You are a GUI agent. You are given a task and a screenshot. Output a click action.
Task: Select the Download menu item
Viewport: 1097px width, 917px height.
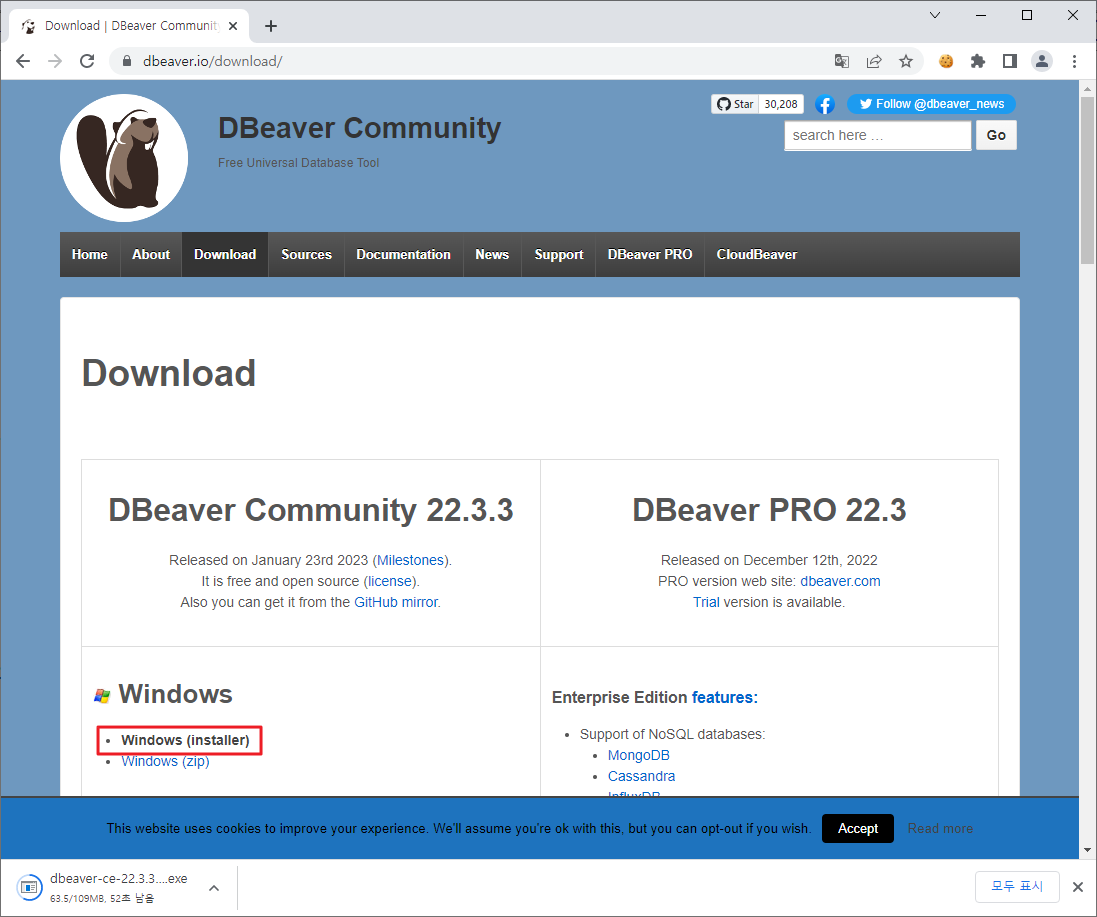click(225, 255)
